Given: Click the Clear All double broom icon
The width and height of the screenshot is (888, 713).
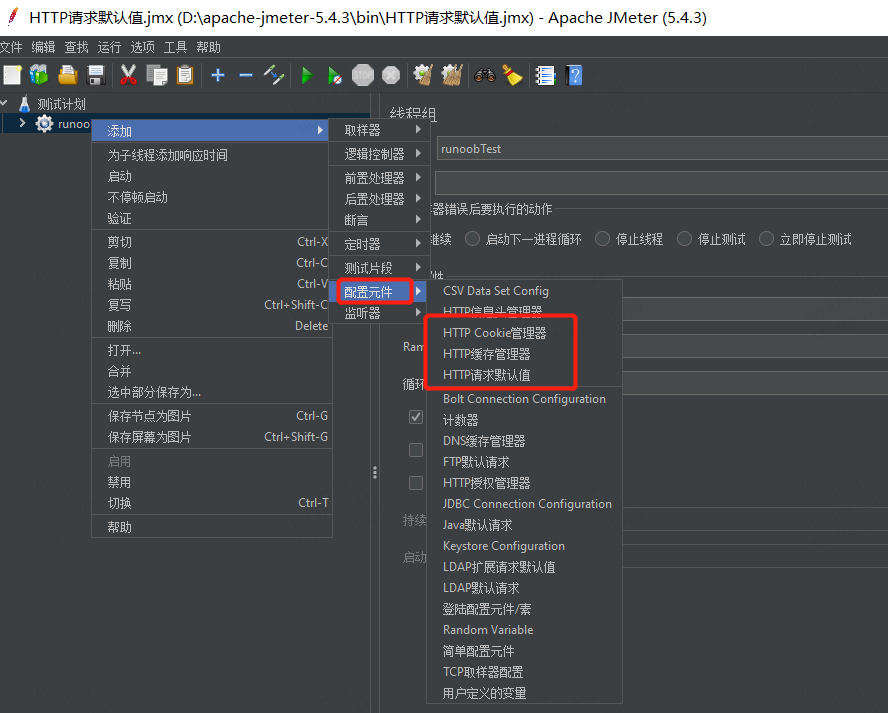Looking at the screenshot, I should coord(451,75).
